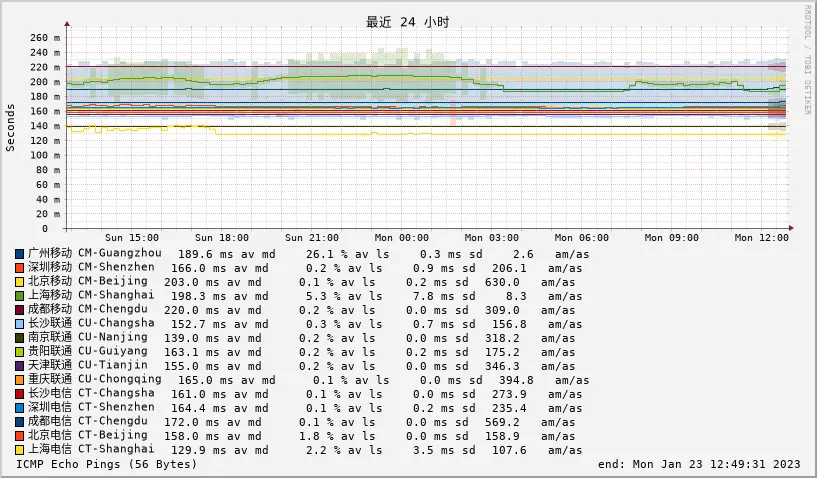The width and height of the screenshot is (817, 478).
Task: Click the orange swatch for CU-Chongqing
Action: pos(20,380)
